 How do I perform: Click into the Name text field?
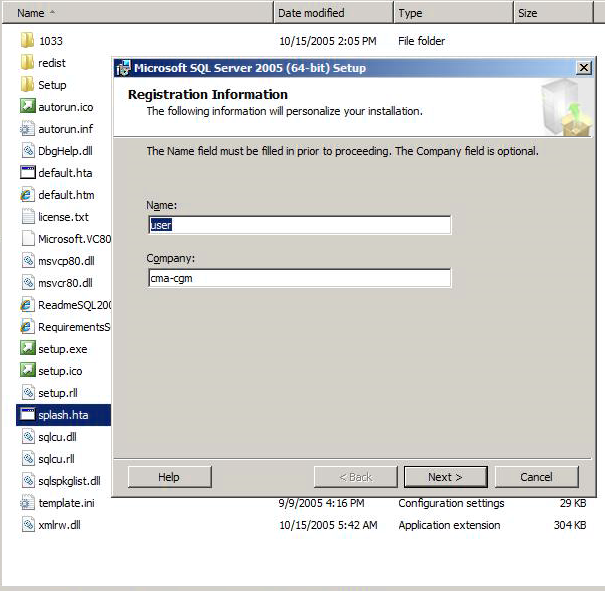pos(299,225)
